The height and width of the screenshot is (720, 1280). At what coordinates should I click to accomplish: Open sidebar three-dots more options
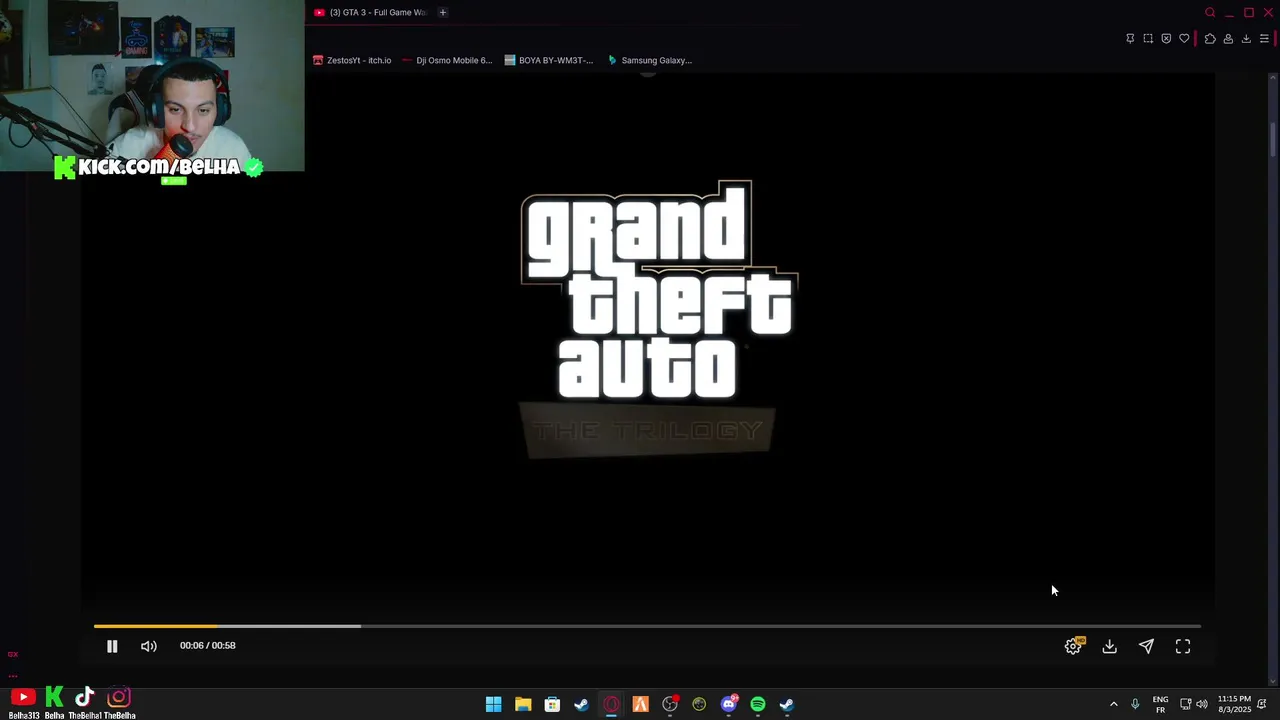point(13,675)
